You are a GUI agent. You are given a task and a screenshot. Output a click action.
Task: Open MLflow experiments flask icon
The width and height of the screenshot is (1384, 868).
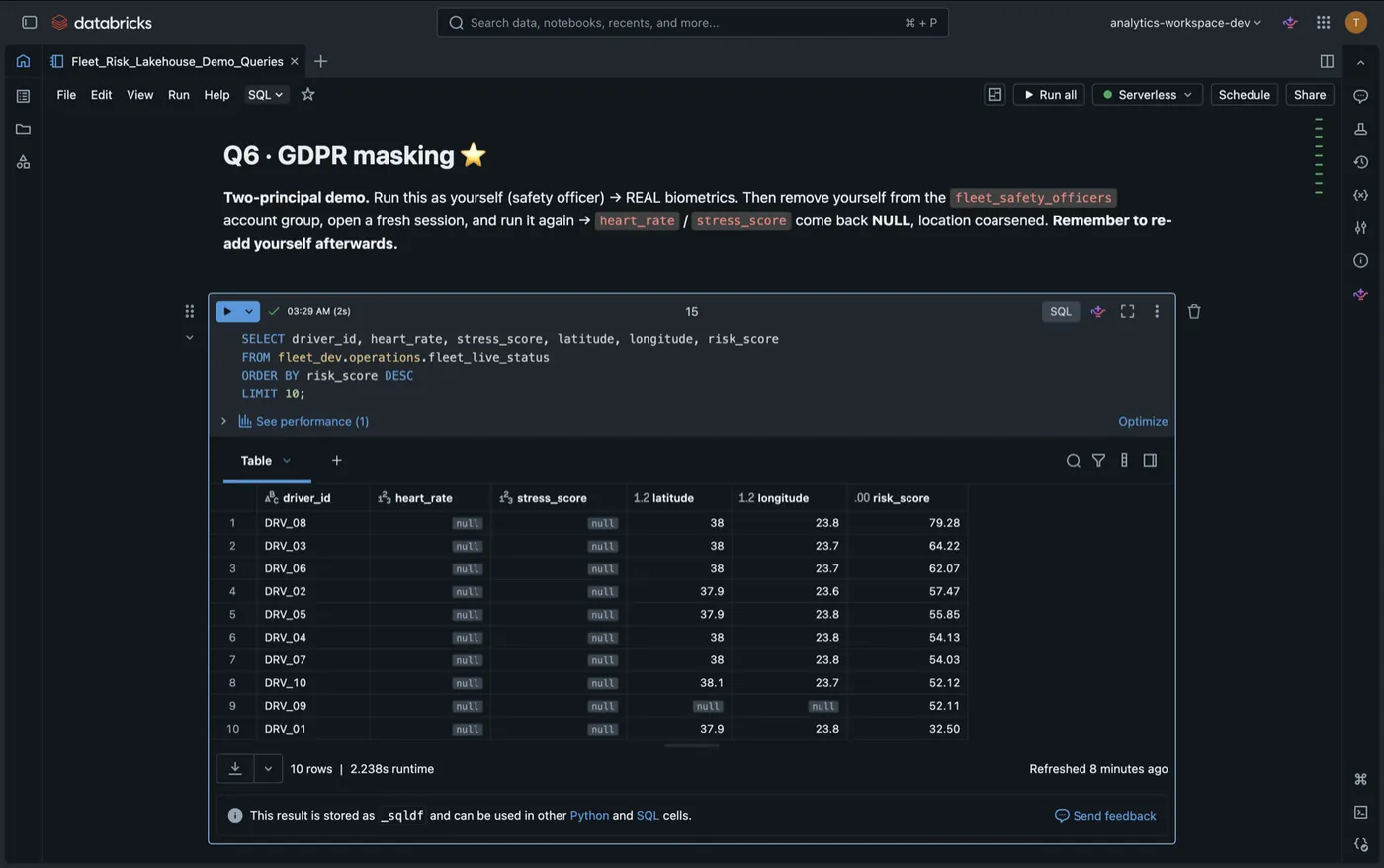tap(1360, 129)
